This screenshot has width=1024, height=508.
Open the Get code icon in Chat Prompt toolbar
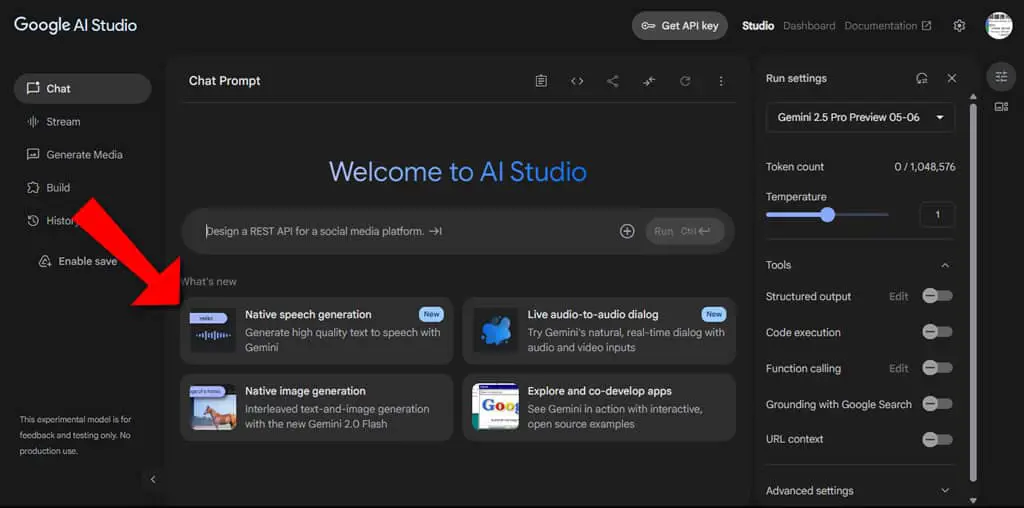coord(577,81)
